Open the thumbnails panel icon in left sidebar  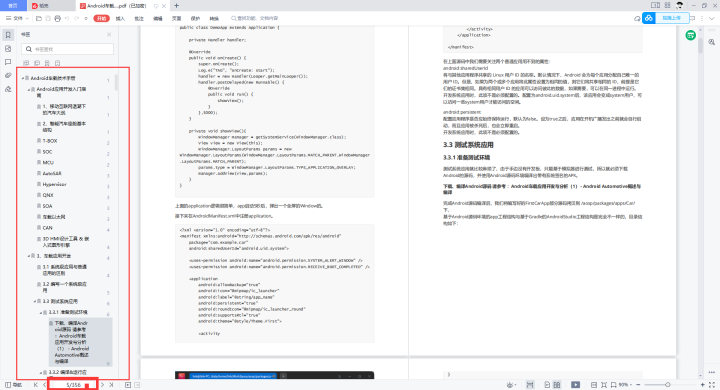pyautogui.click(x=8, y=48)
